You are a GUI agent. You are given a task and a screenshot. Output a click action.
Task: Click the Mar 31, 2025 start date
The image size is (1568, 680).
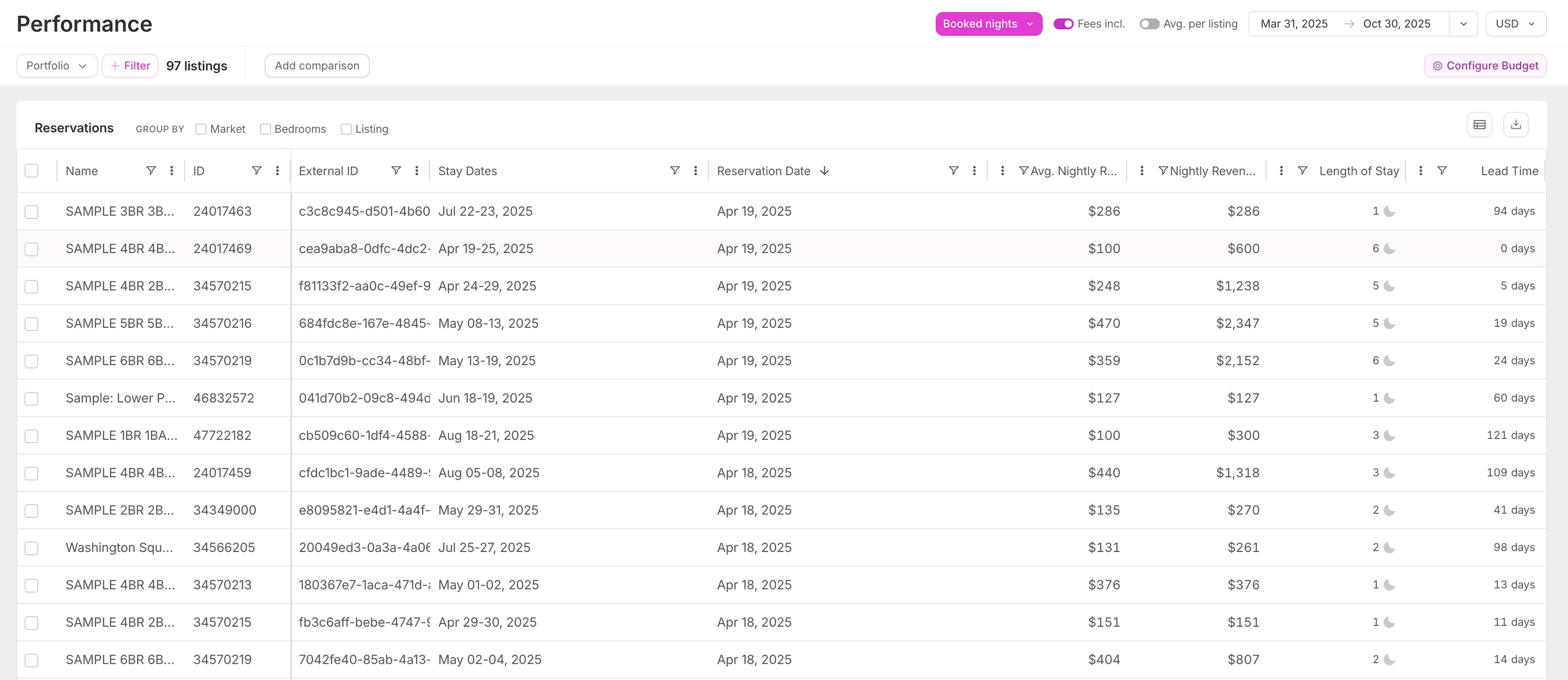1294,24
